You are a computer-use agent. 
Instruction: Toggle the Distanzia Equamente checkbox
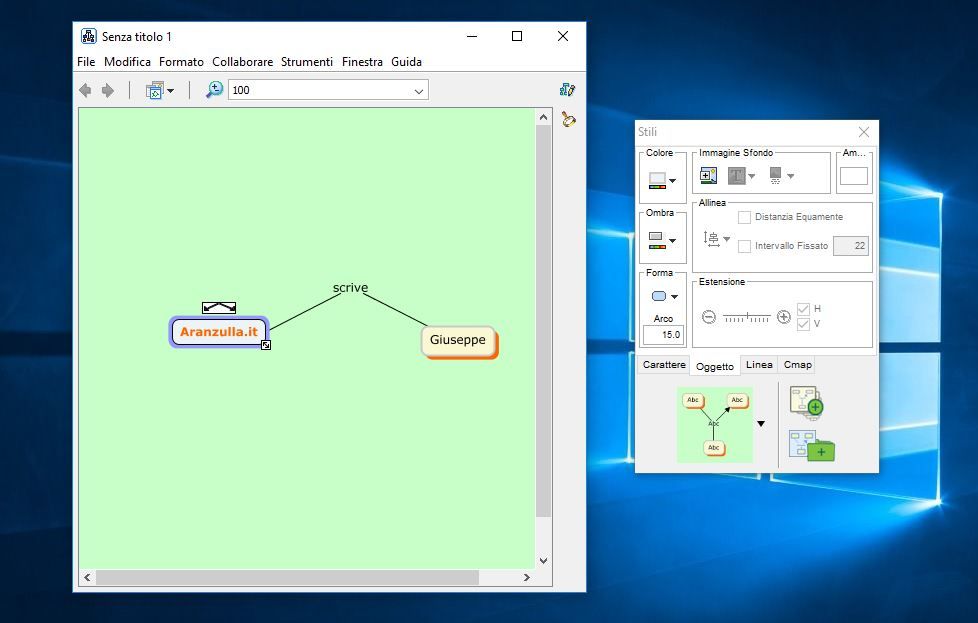click(x=744, y=217)
